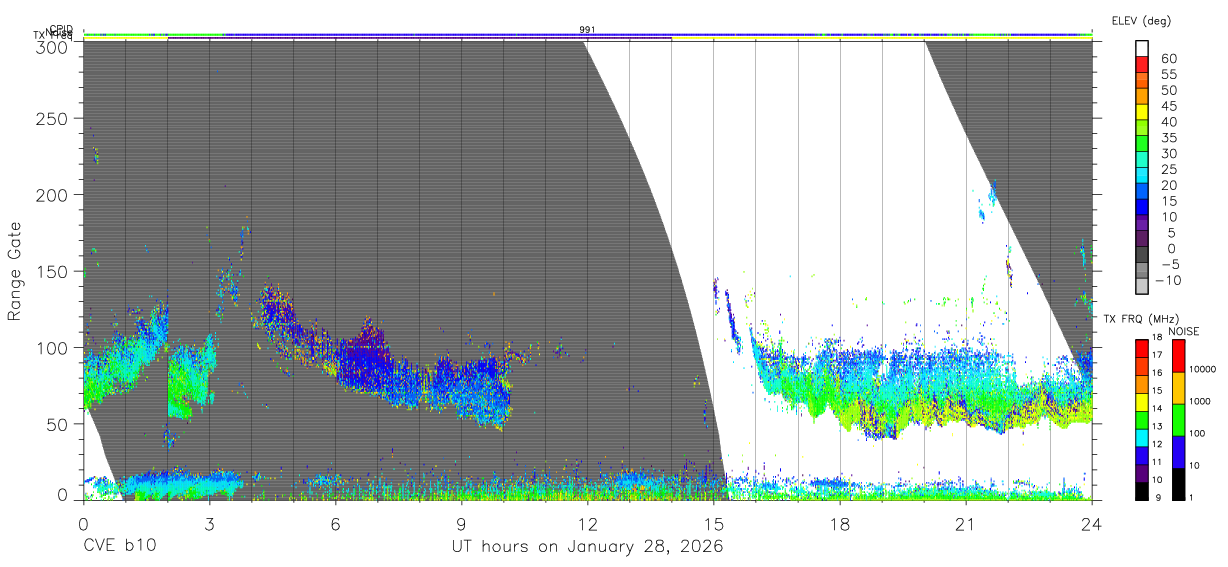Click the "200" tick on Range Gate axis
Screen dimensions: 1228x567
52,194
